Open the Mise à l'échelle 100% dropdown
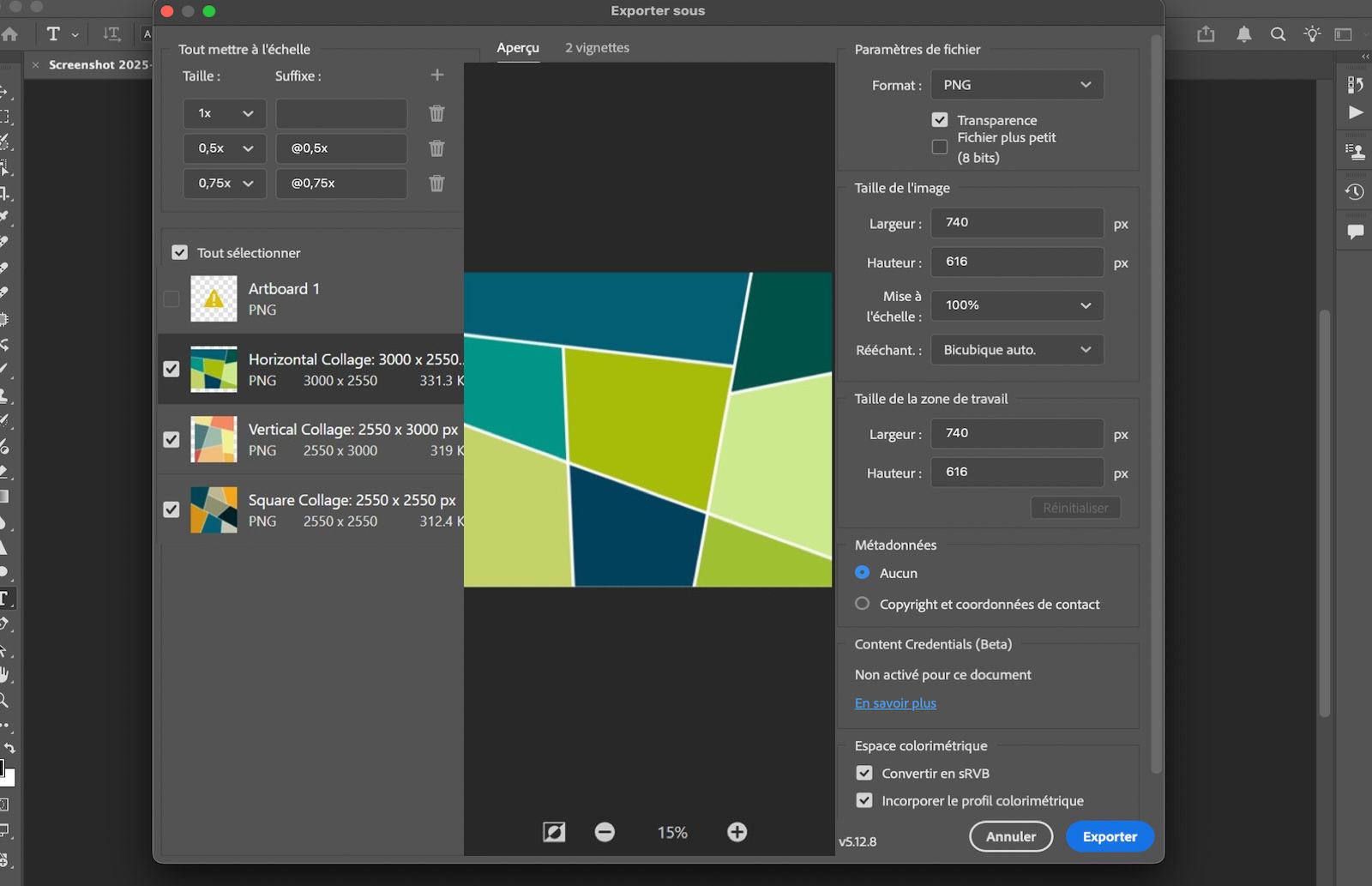 pyautogui.click(x=1016, y=305)
